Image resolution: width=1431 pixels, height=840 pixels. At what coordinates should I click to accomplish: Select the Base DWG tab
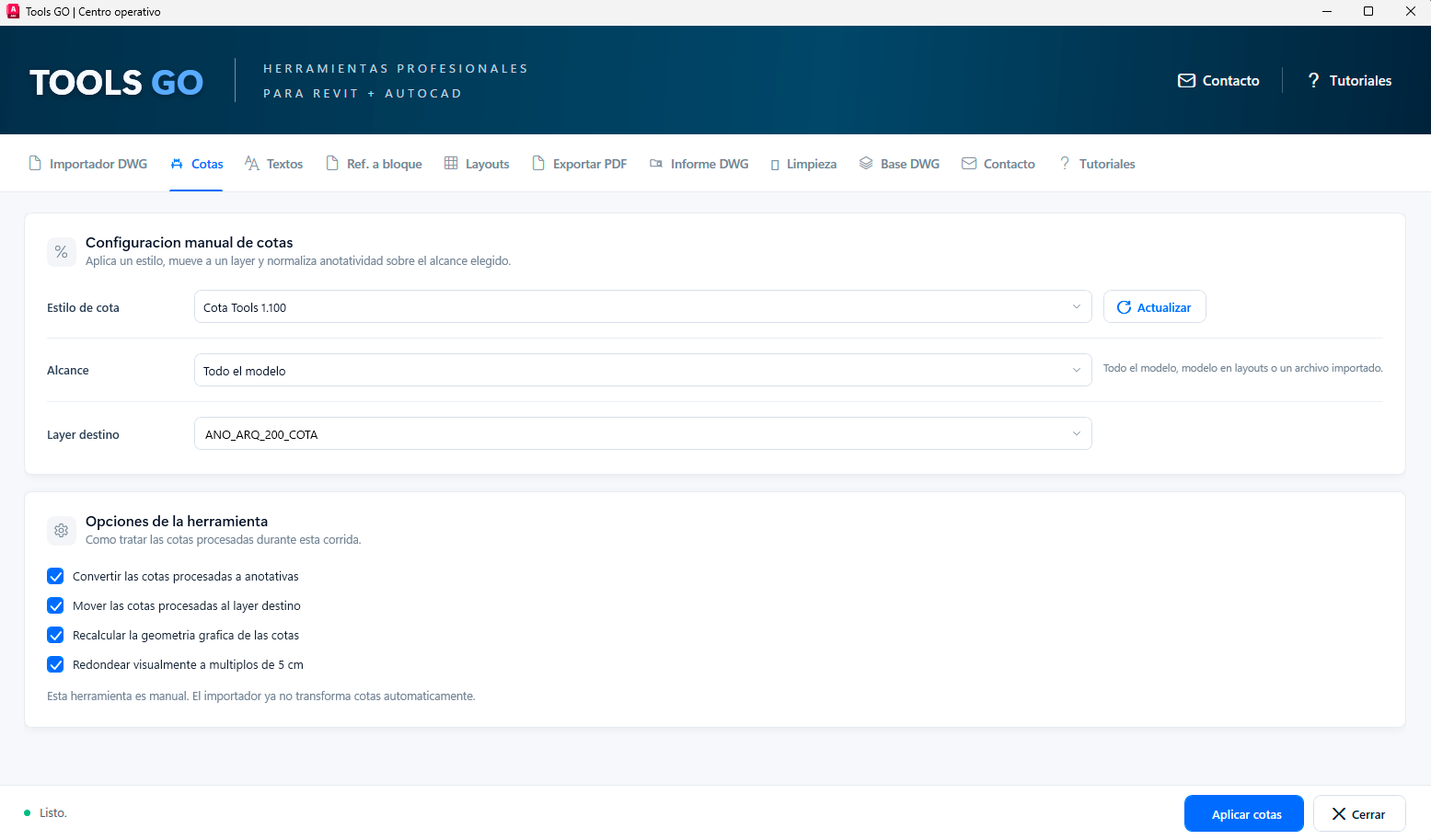(x=900, y=164)
